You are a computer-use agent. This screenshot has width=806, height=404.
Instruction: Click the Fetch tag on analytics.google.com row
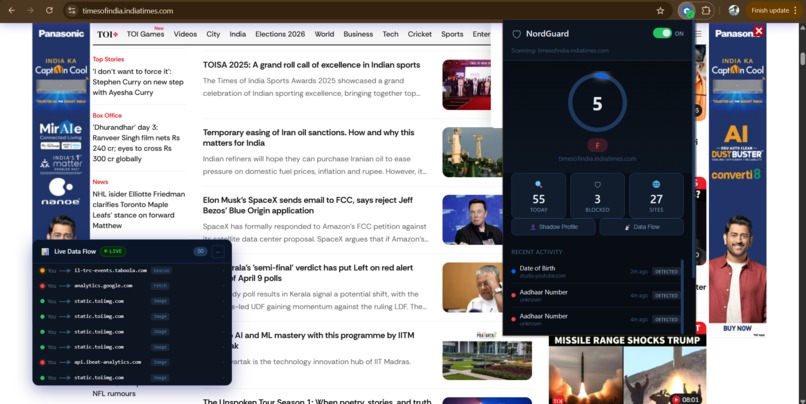pos(160,285)
